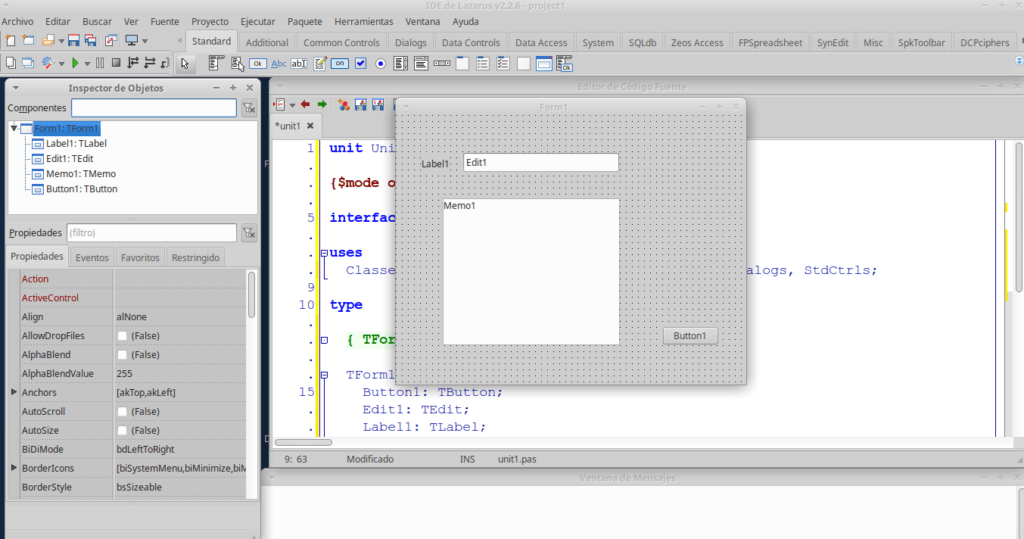Toggle AllowDropFiles checkbox
This screenshot has width=1024, height=539.
121,336
